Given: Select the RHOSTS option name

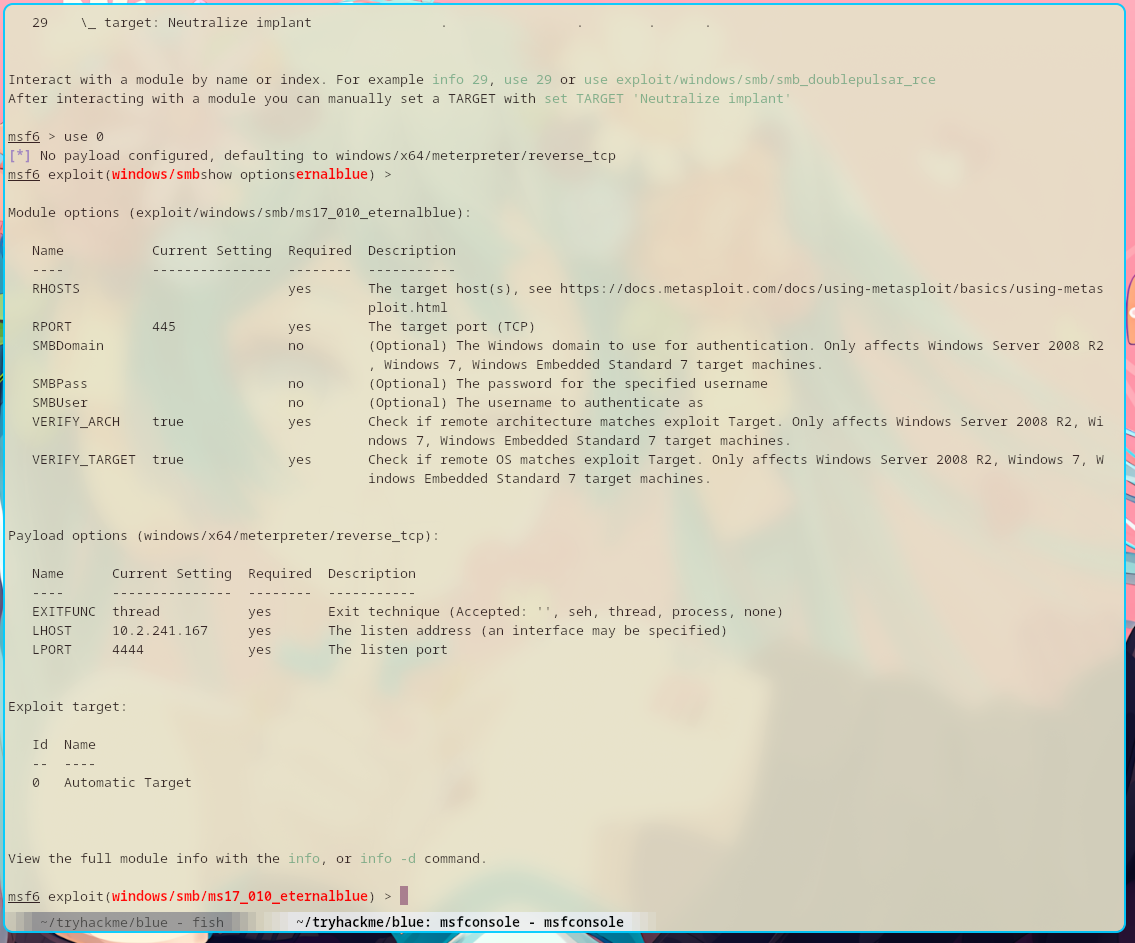Looking at the screenshot, I should pyautogui.click(x=56, y=289).
